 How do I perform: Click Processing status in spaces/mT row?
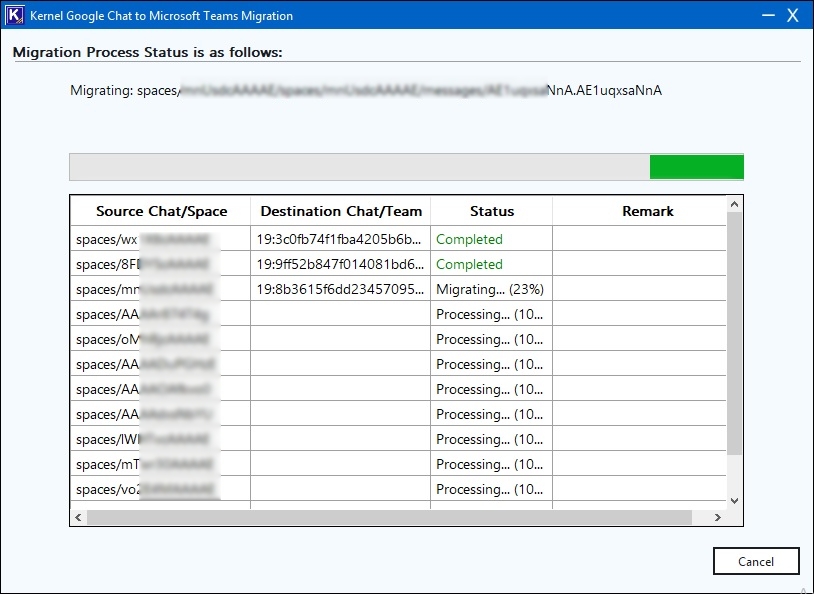(492, 464)
